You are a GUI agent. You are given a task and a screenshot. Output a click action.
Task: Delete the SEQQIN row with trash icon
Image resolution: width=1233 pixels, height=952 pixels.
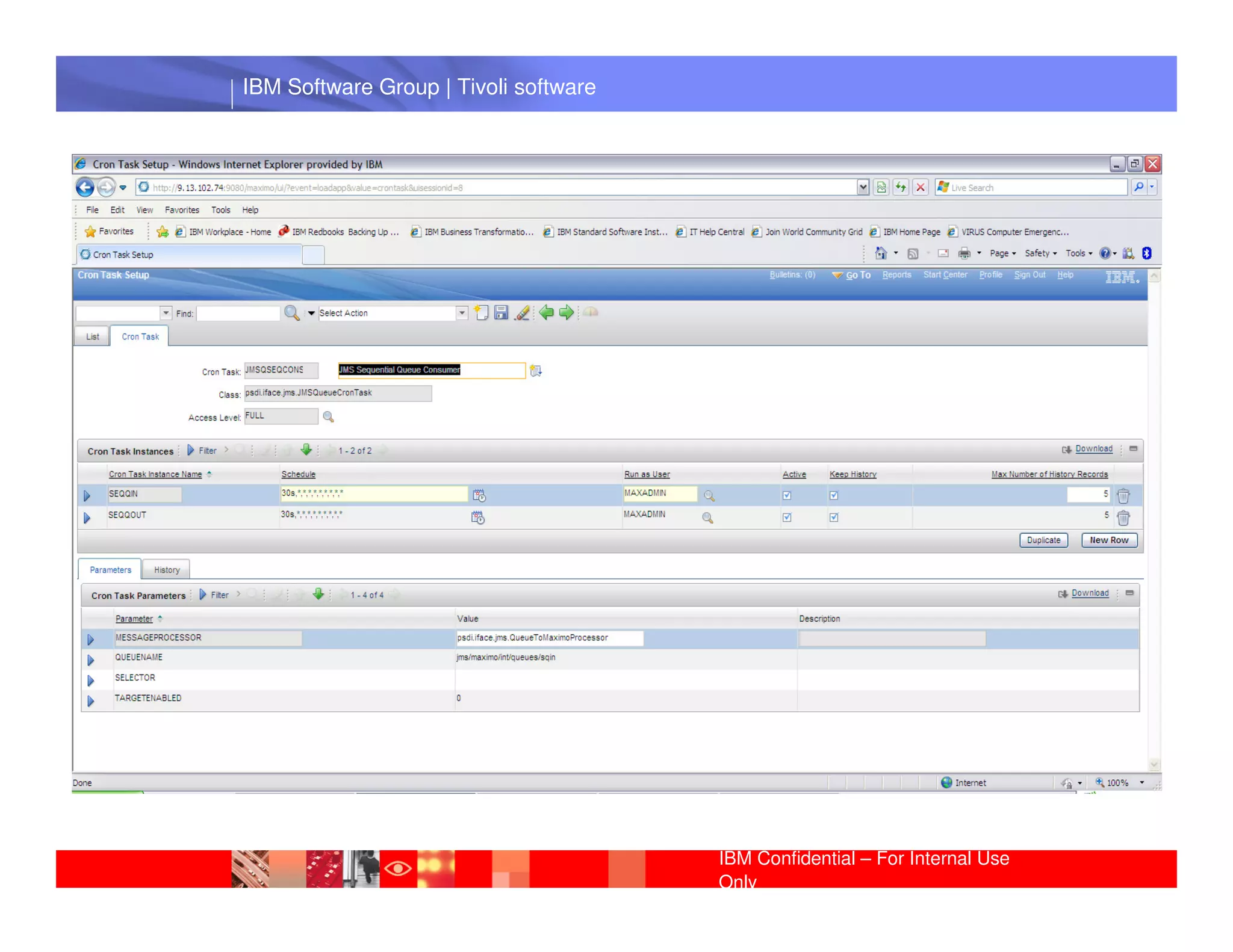[1123, 496]
